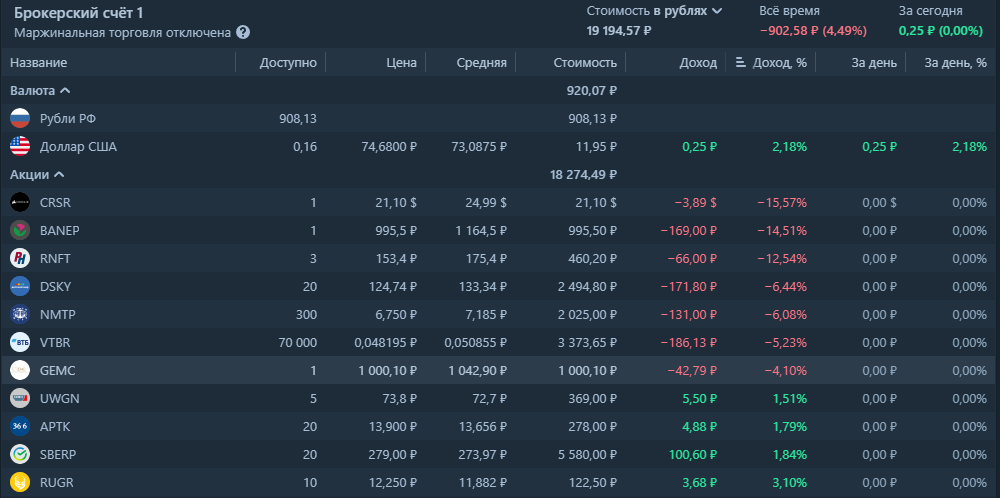1000x498 pixels.
Task: Click the UWGN ticker name
Action: pos(59,399)
